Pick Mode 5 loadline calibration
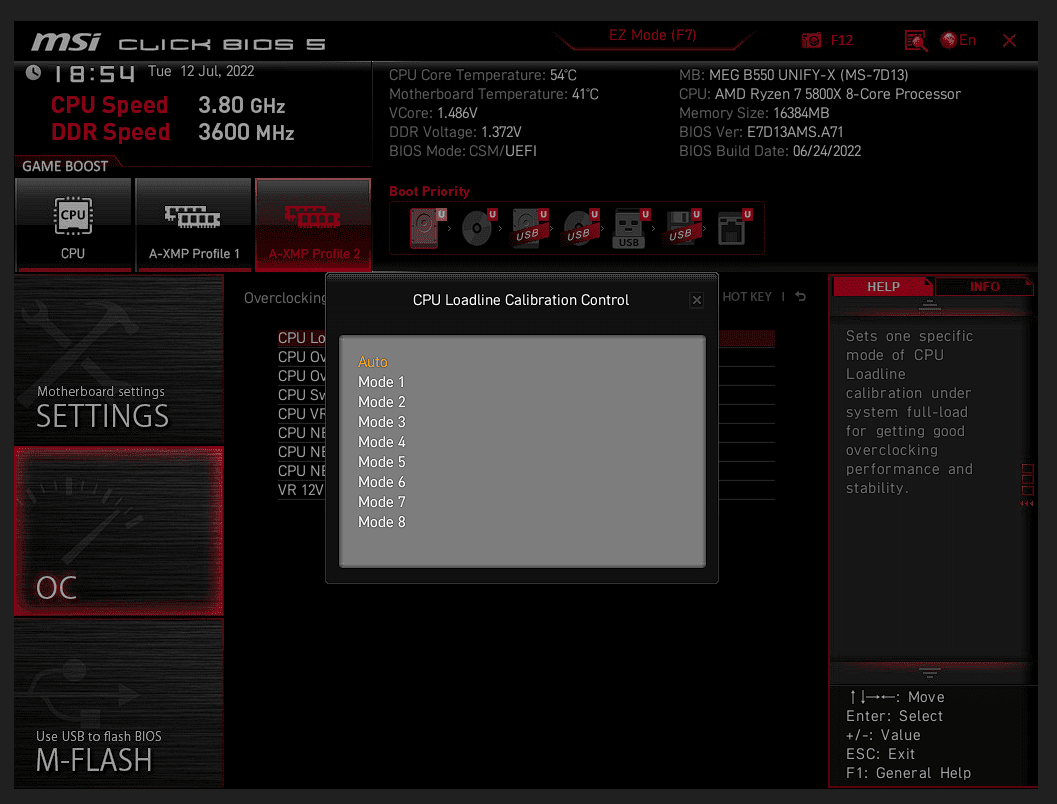Image resolution: width=1057 pixels, height=804 pixels. [x=382, y=462]
